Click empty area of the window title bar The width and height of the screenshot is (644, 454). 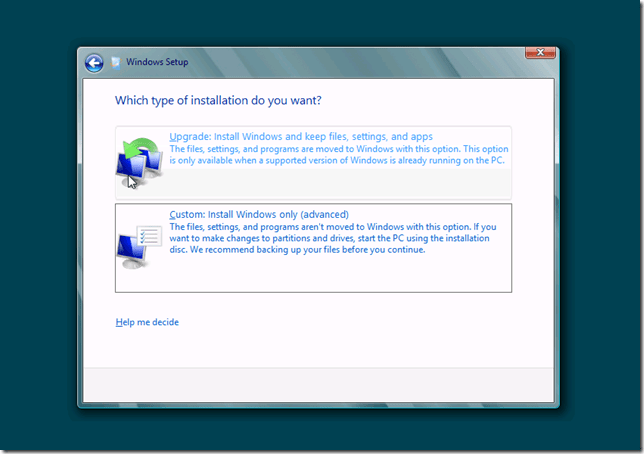click(x=350, y=60)
